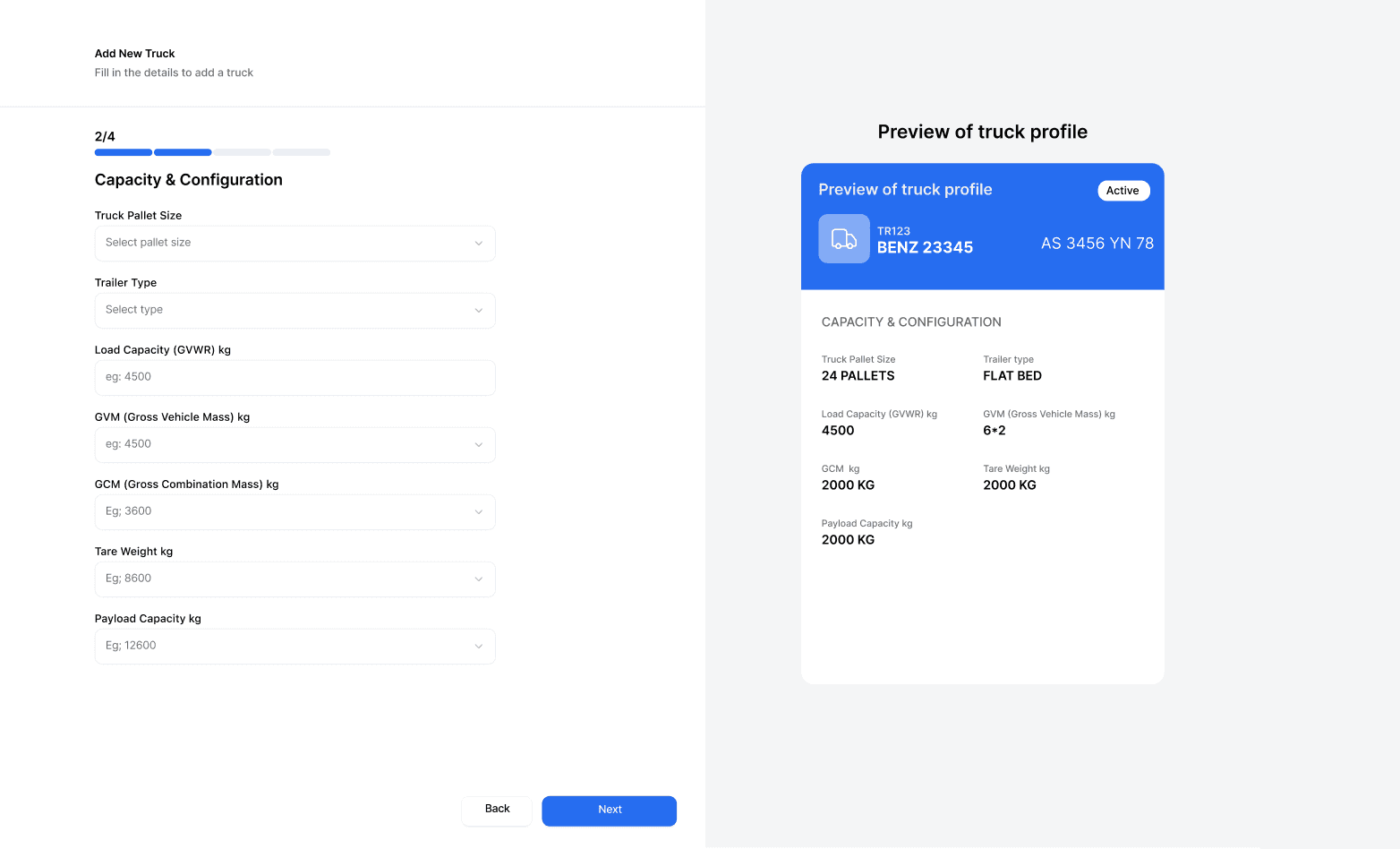Viewport: 1400px width, 849px height.
Task: Open the Tare Weight kg dropdown
Action: [295, 579]
